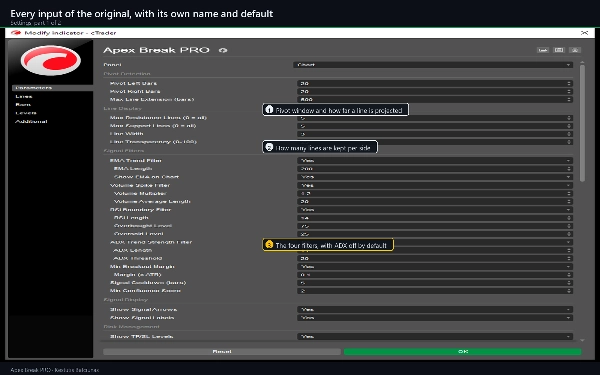
Task: Open the RSI Boundary Filter dropdown
Action: (x=435, y=210)
